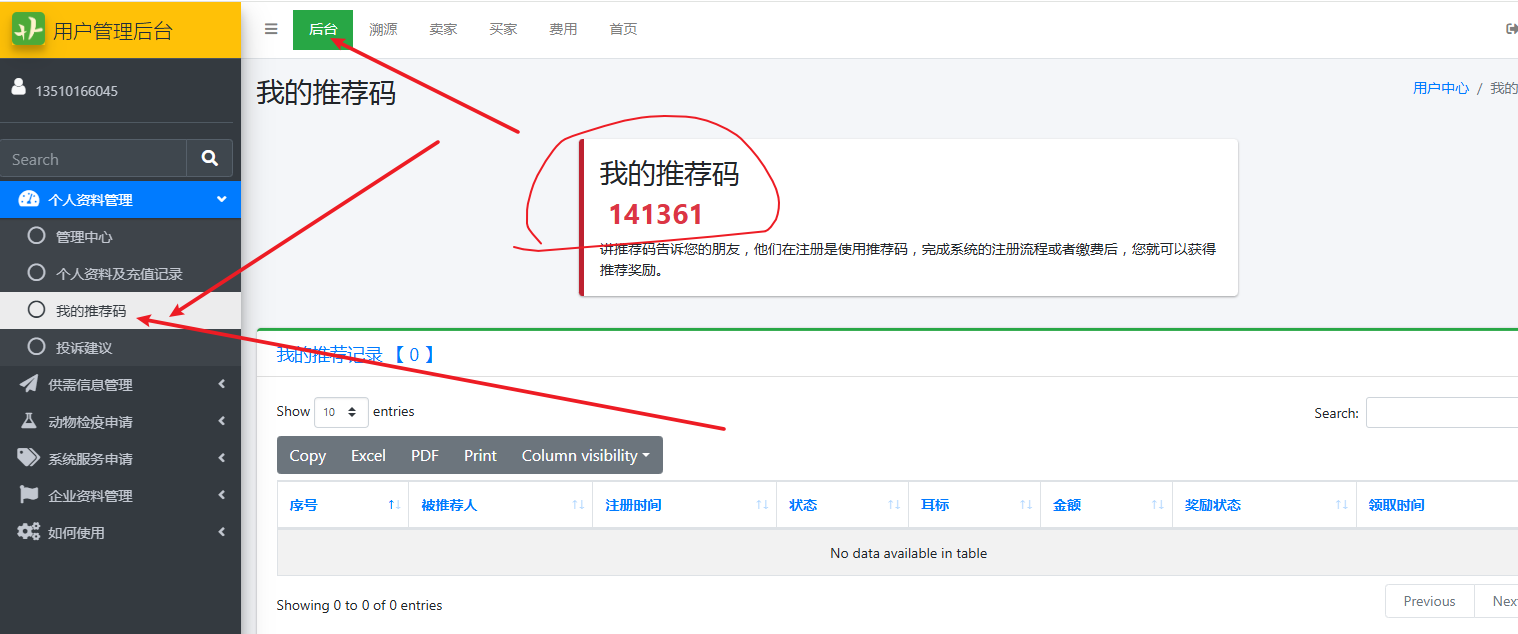Click the gears icon of 如何使用

pos(29,532)
